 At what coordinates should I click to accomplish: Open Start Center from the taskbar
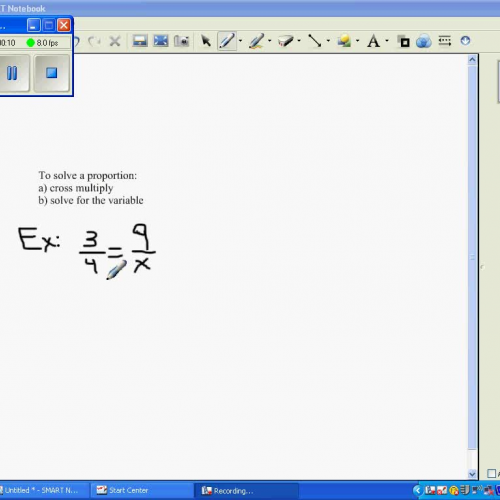[x=142, y=490]
